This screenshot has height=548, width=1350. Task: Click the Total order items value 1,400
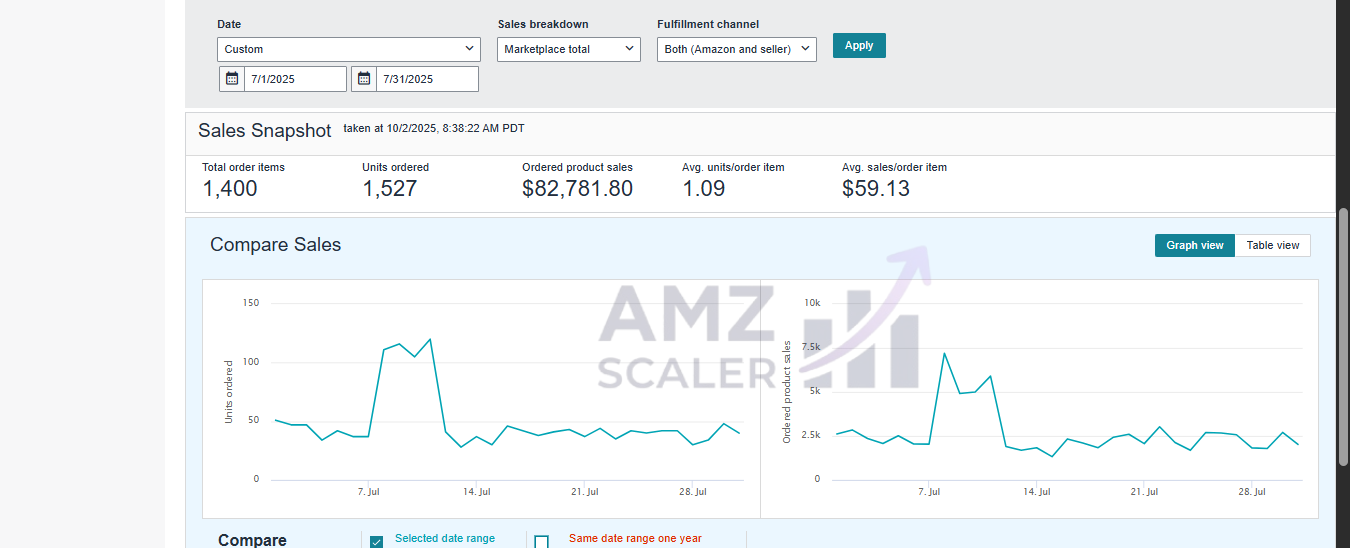click(x=230, y=188)
